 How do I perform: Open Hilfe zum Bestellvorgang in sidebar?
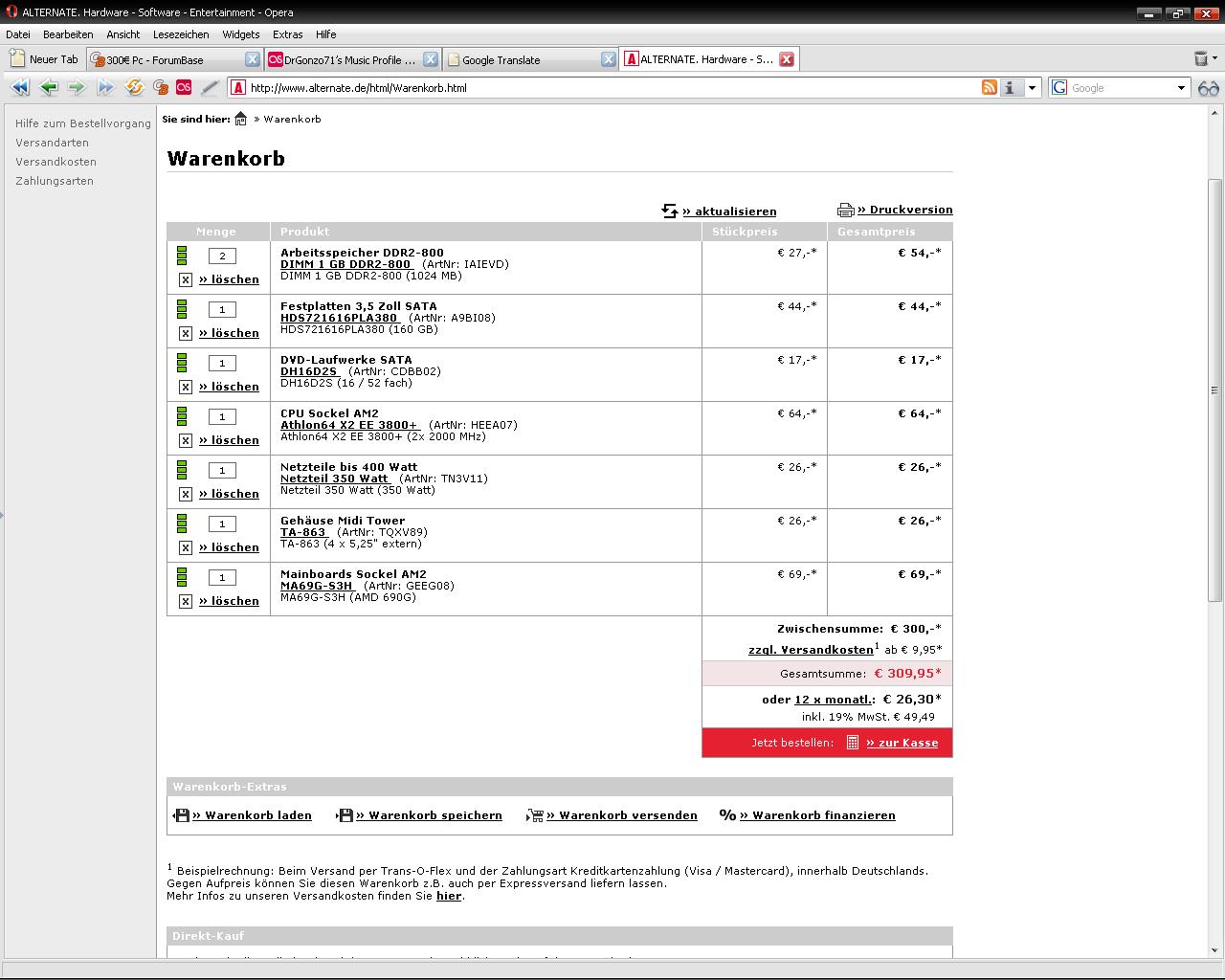tap(83, 123)
